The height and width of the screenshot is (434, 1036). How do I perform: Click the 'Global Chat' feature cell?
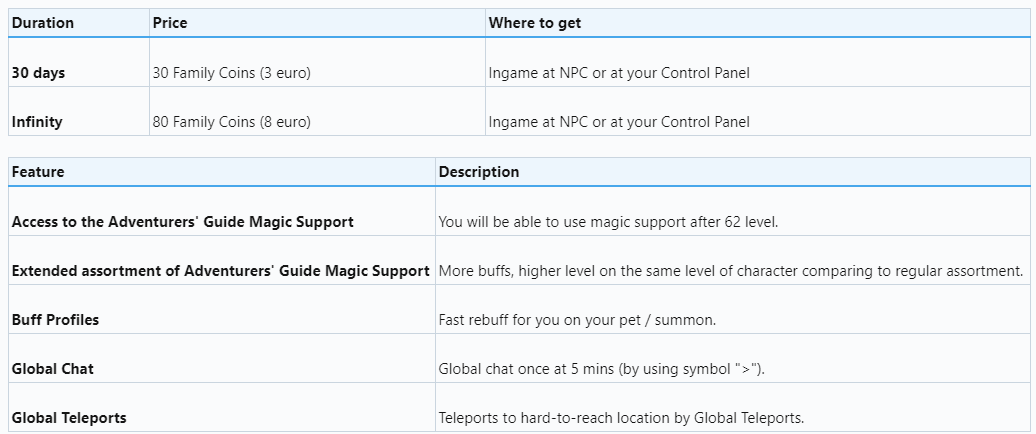53,369
